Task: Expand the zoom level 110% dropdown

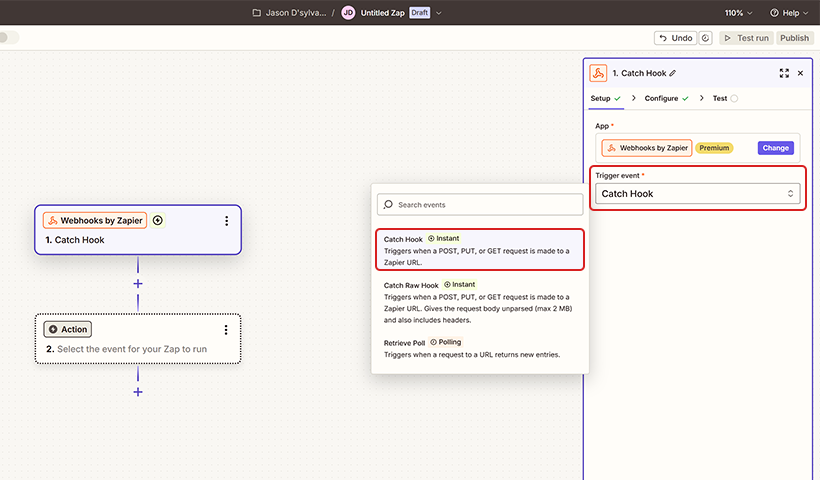Action: (x=740, y=13)
